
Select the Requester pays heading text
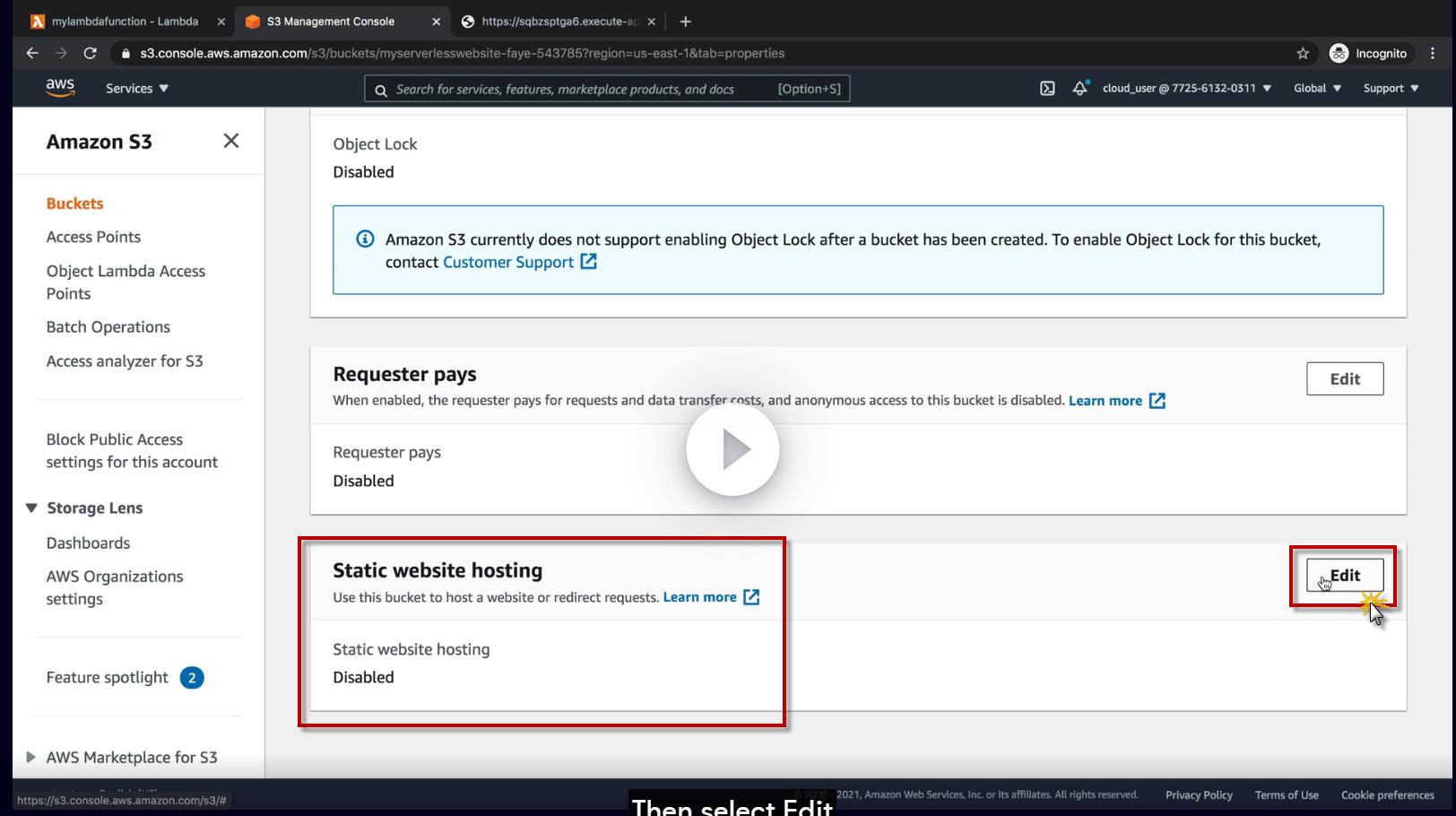[404, 374]
